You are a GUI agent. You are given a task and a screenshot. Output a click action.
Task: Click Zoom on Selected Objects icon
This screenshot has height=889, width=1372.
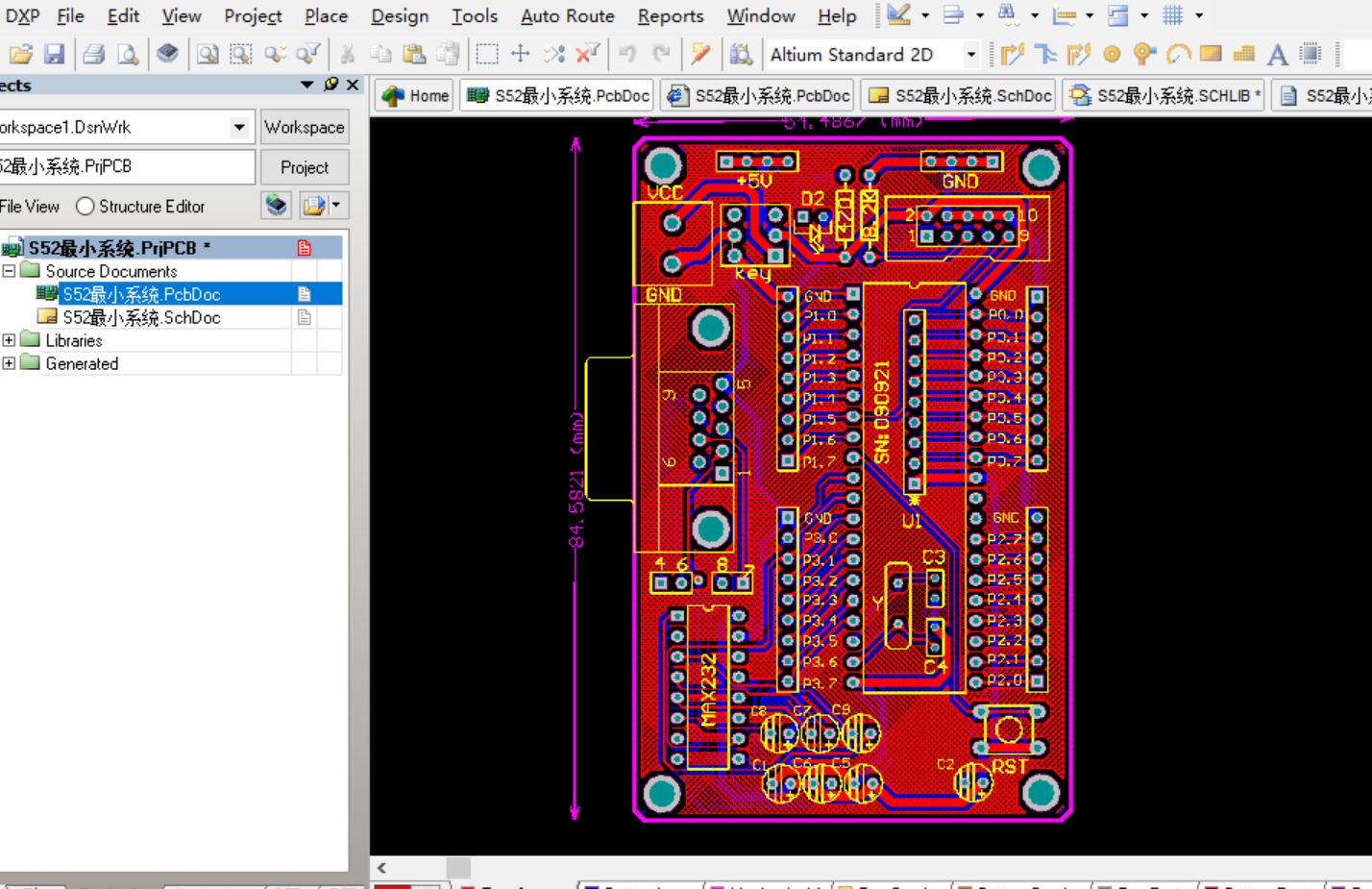click(x=275, y=54)
